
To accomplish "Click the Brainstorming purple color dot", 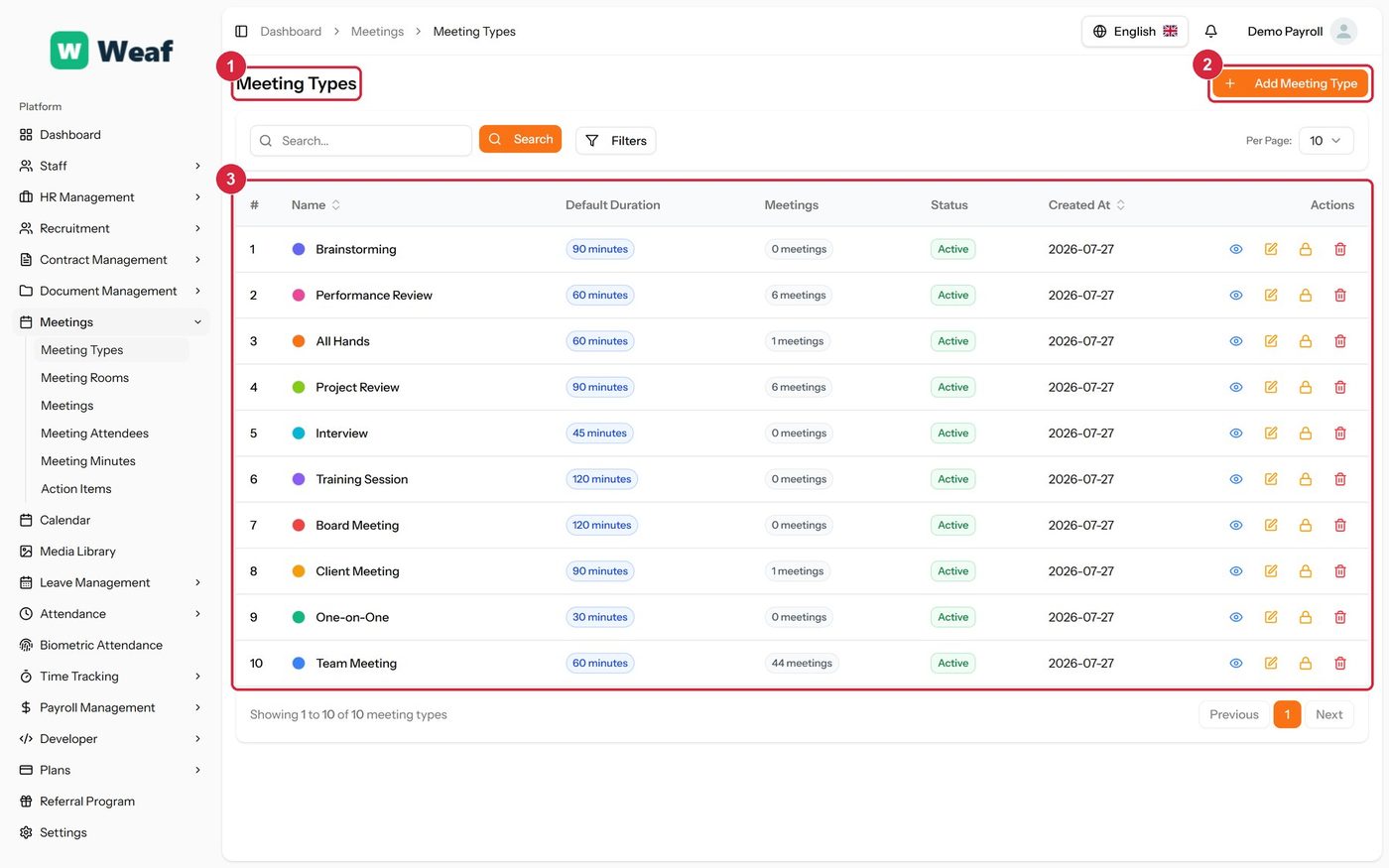I will coord(299,249).
